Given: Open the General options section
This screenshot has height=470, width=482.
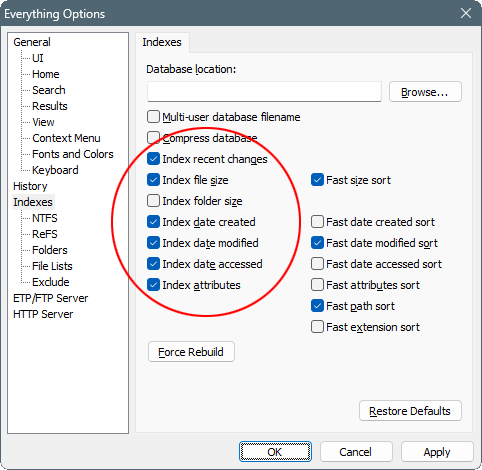Looking at the screenshot, I should tap(32, 42).
